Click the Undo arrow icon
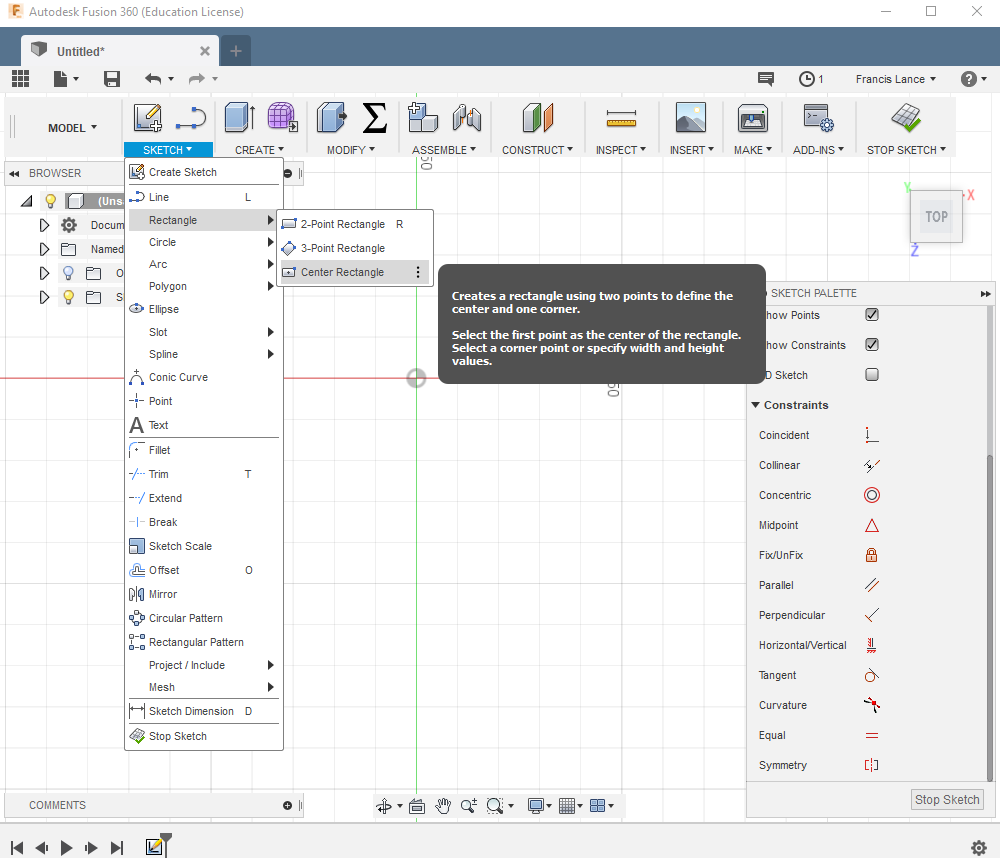The height and width of the screenshot is (858, 1000). tap(153, 78)
